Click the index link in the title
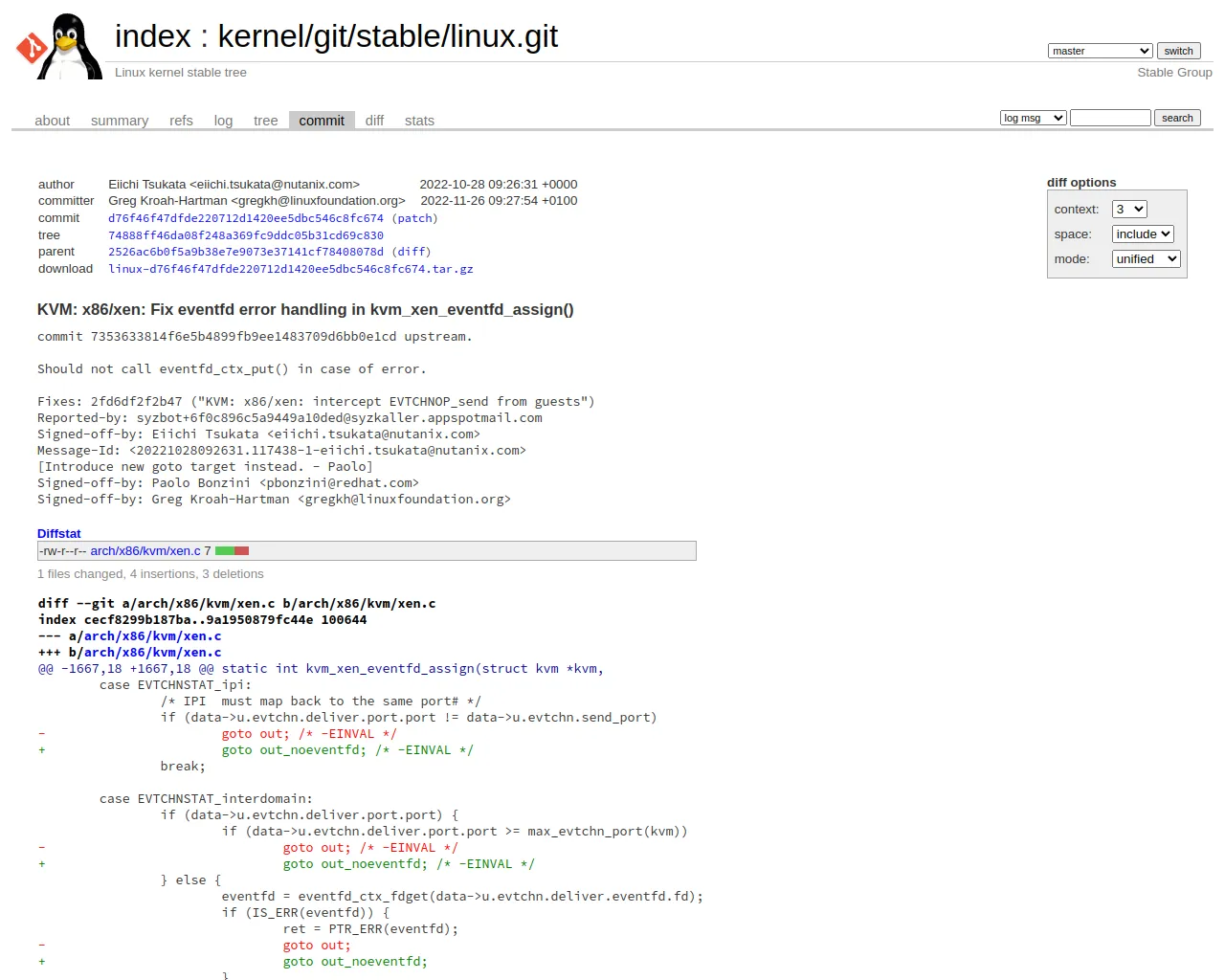 (153, 36)
